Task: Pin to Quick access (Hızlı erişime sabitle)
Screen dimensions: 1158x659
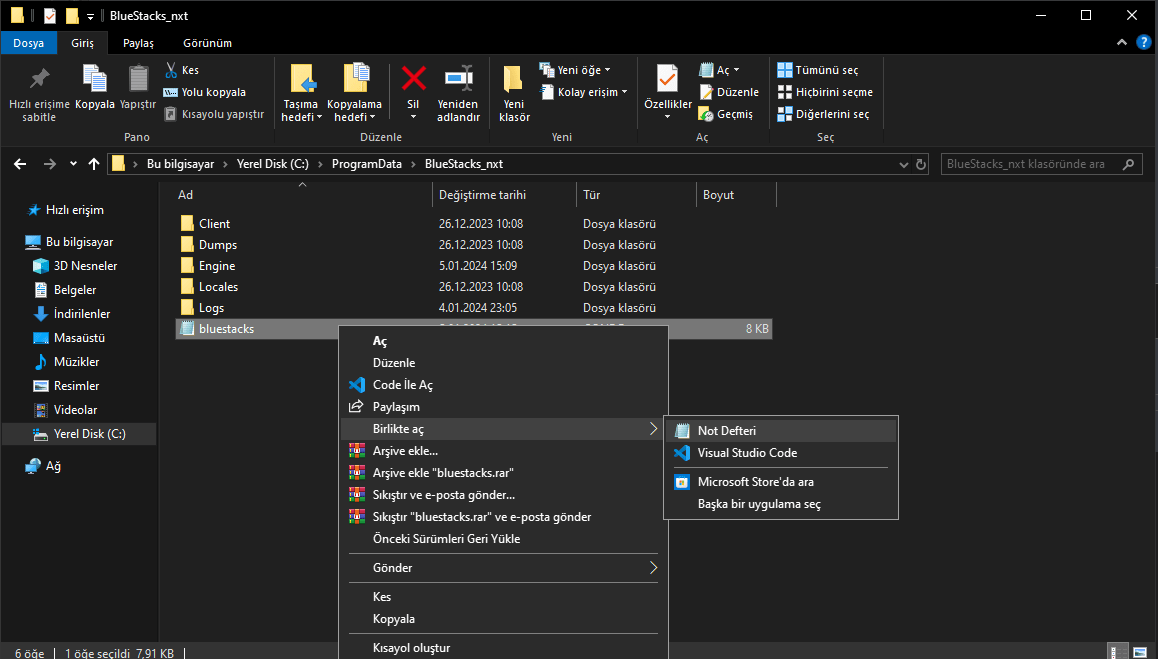Action: click(39, 94)
